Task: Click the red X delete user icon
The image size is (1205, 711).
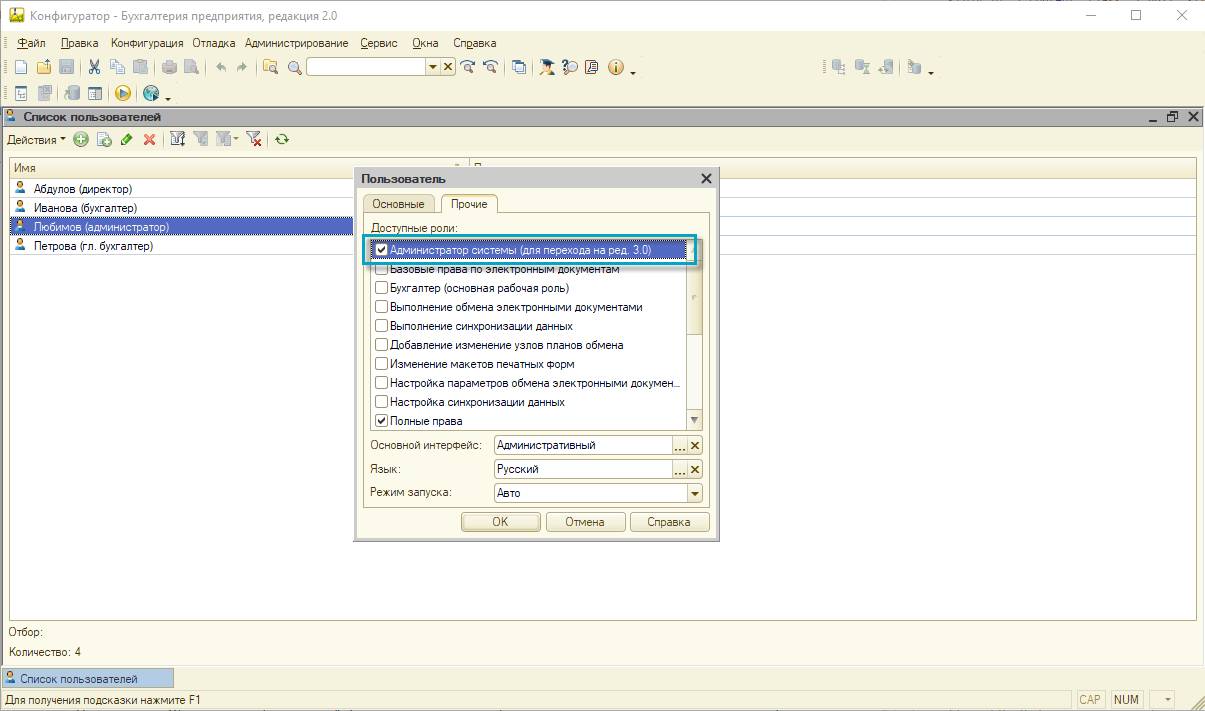Action: [x=149, y=140]
